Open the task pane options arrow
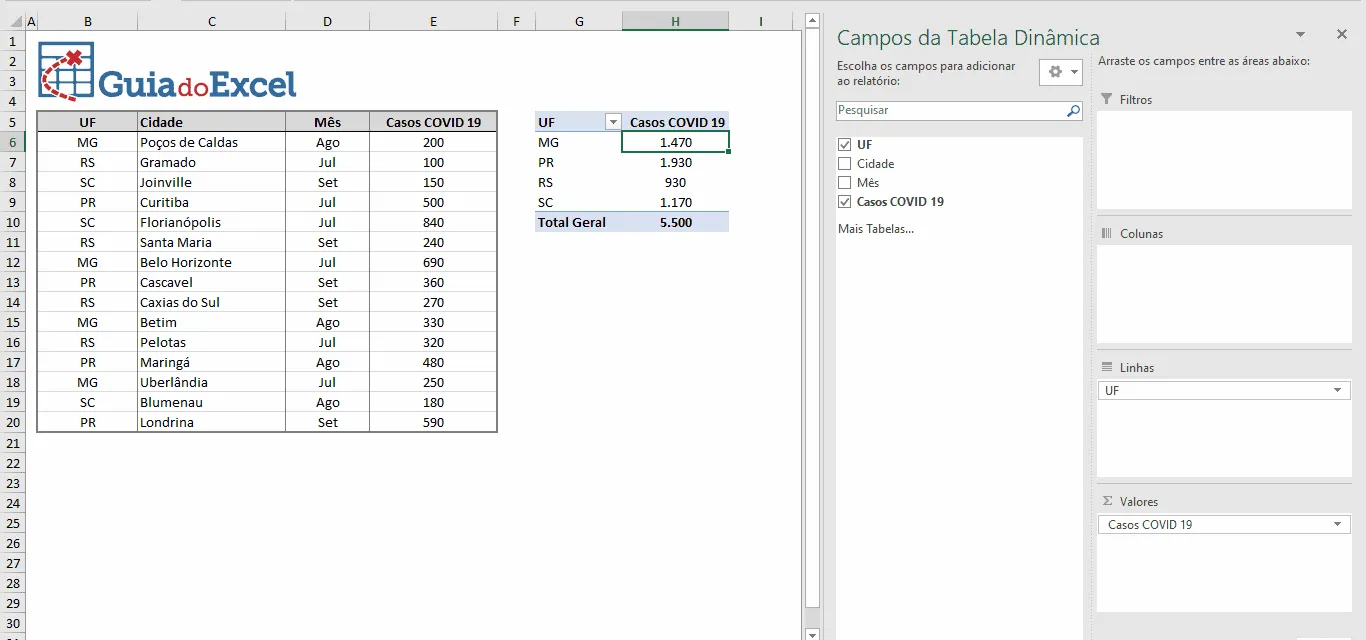1366x640 pixels. (x=1300, y=35)
